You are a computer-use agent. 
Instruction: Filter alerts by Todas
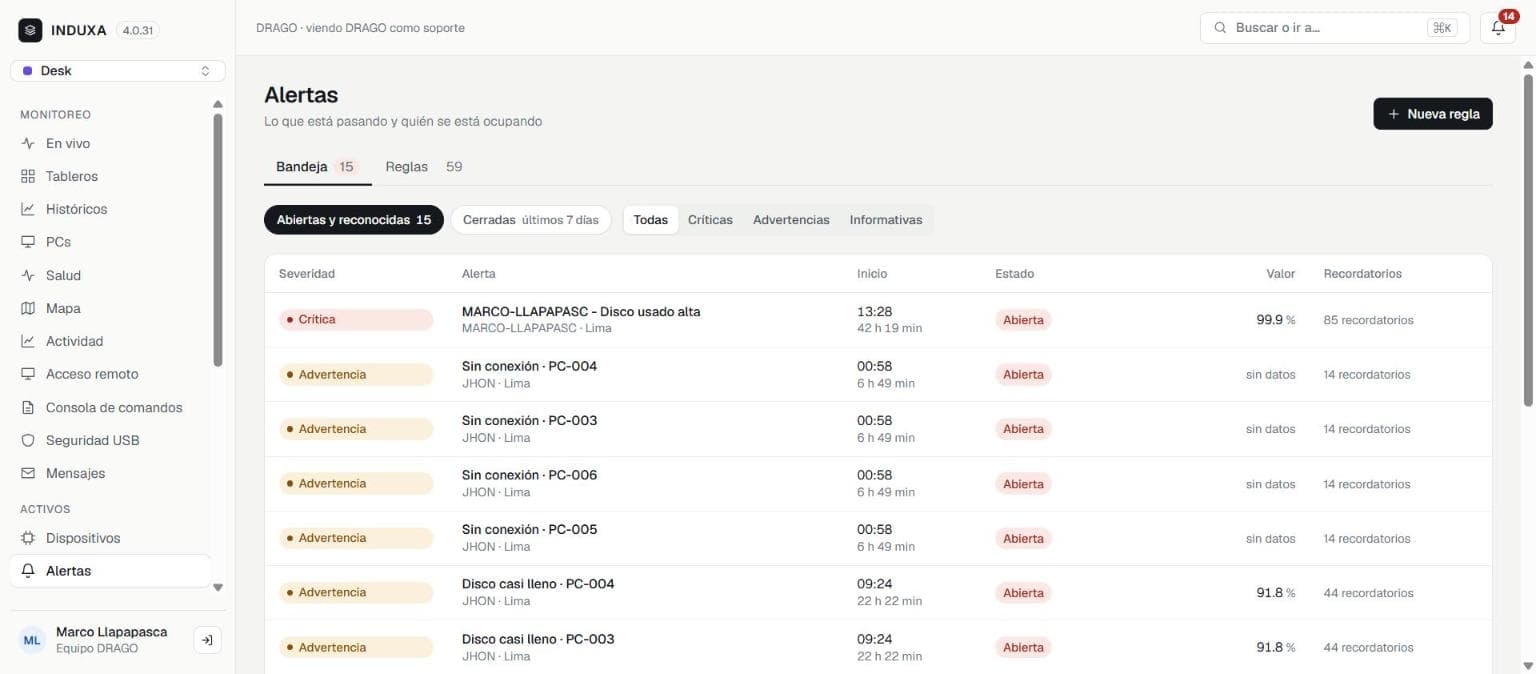tap(651, 220)
